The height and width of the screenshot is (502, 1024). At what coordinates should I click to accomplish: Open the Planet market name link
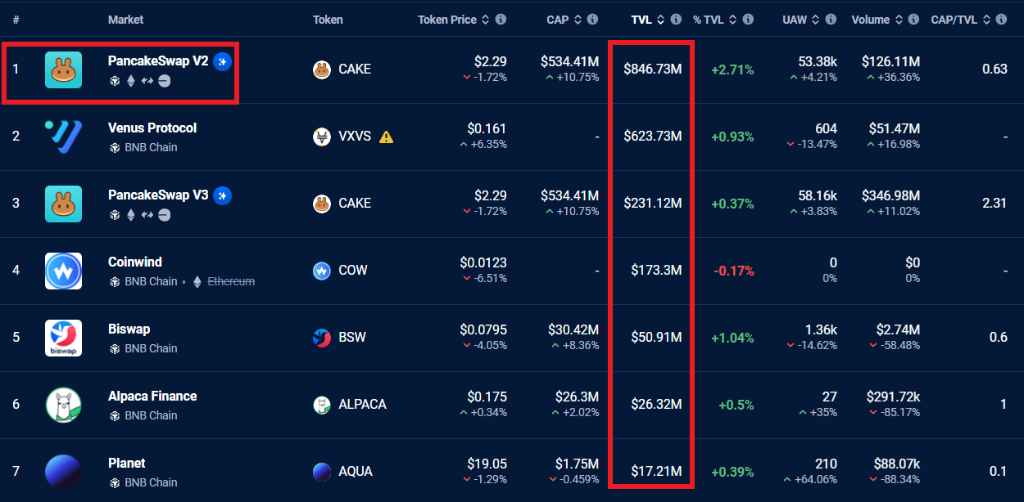(127, 463)
